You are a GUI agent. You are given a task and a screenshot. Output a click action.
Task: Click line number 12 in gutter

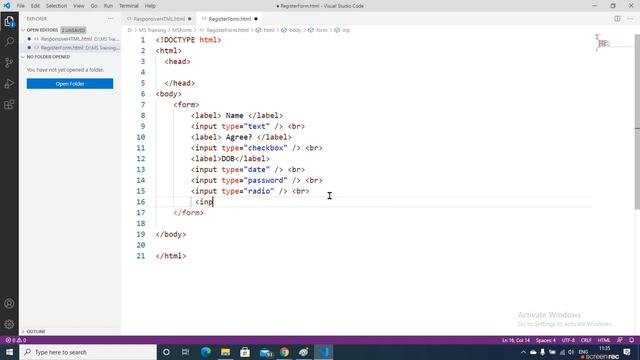(141, 159)
